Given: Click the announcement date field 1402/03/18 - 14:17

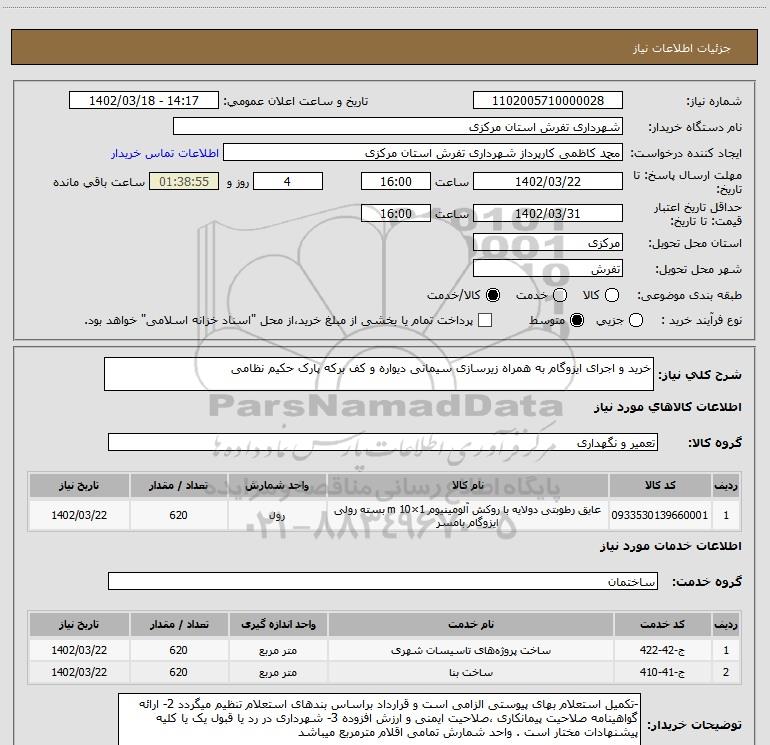Looking at the screenshot, I should [x=144, y=100].
